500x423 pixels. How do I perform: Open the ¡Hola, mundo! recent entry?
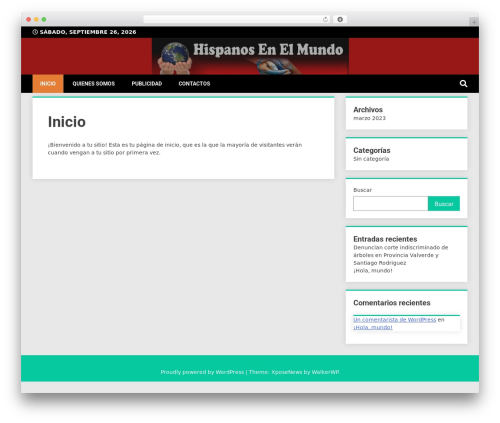point(373,271)
